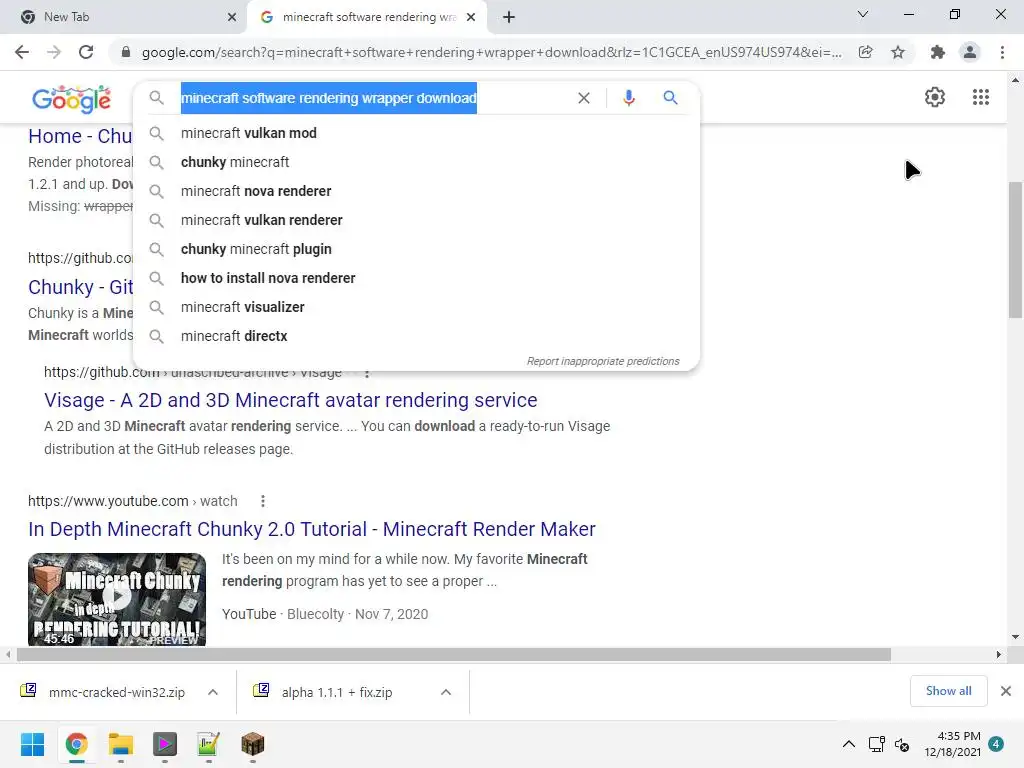Click the lock site-info icon
This screenshot has height=768, width=1024.
126,52
